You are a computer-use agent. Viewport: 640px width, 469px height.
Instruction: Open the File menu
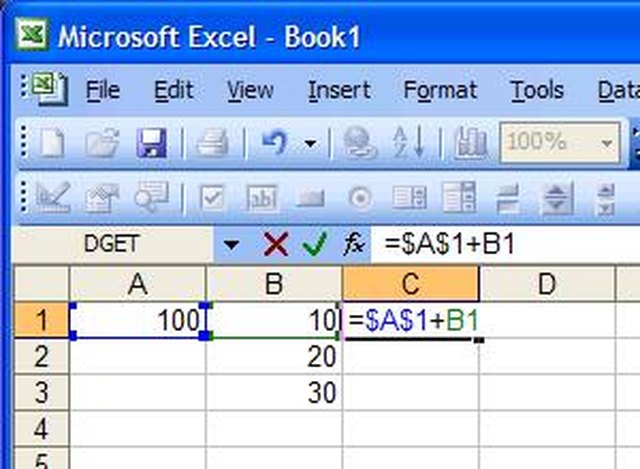point(102,90)
